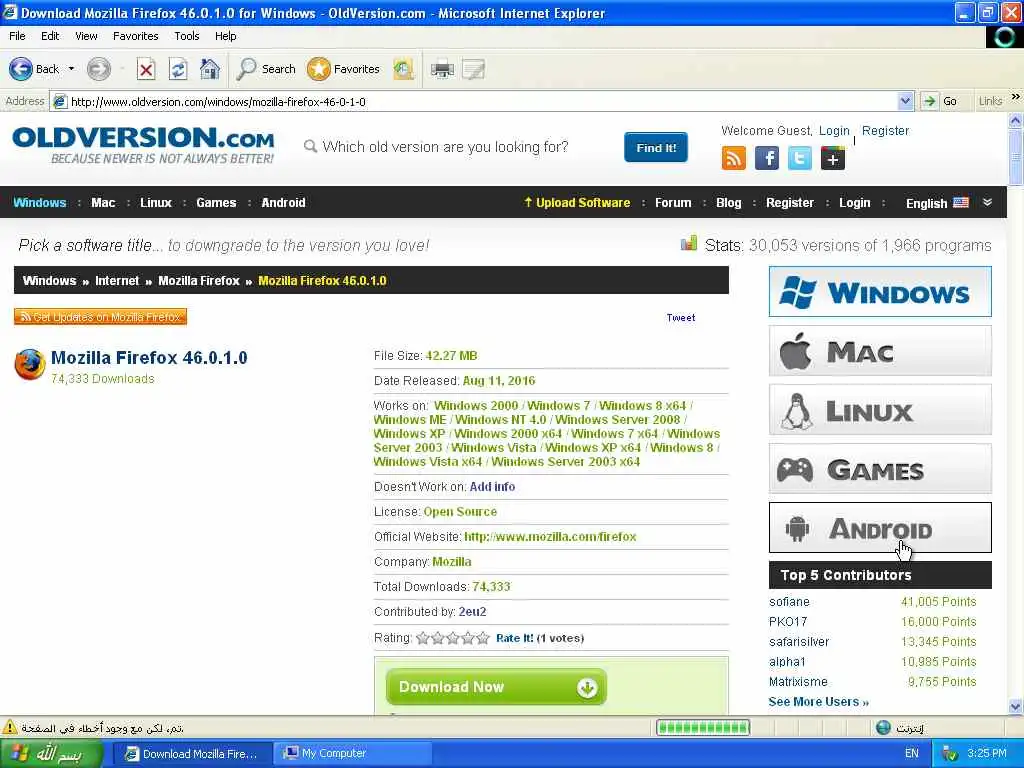Click the Print printer icon
1024x768 pixels.
tap(442, 69)
